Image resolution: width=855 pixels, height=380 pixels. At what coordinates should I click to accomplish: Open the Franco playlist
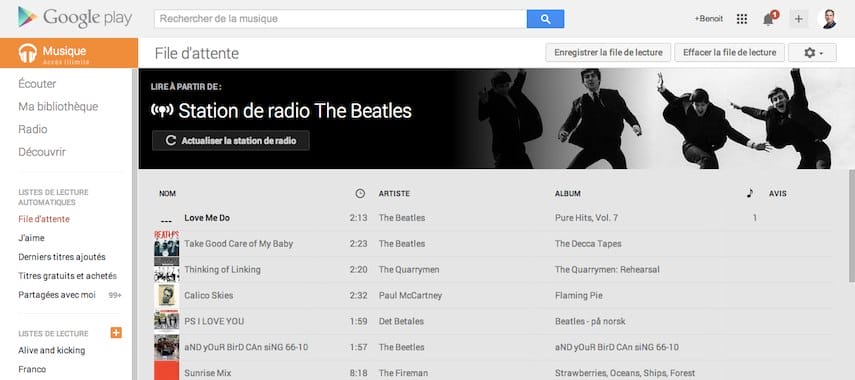coord(32,369)
